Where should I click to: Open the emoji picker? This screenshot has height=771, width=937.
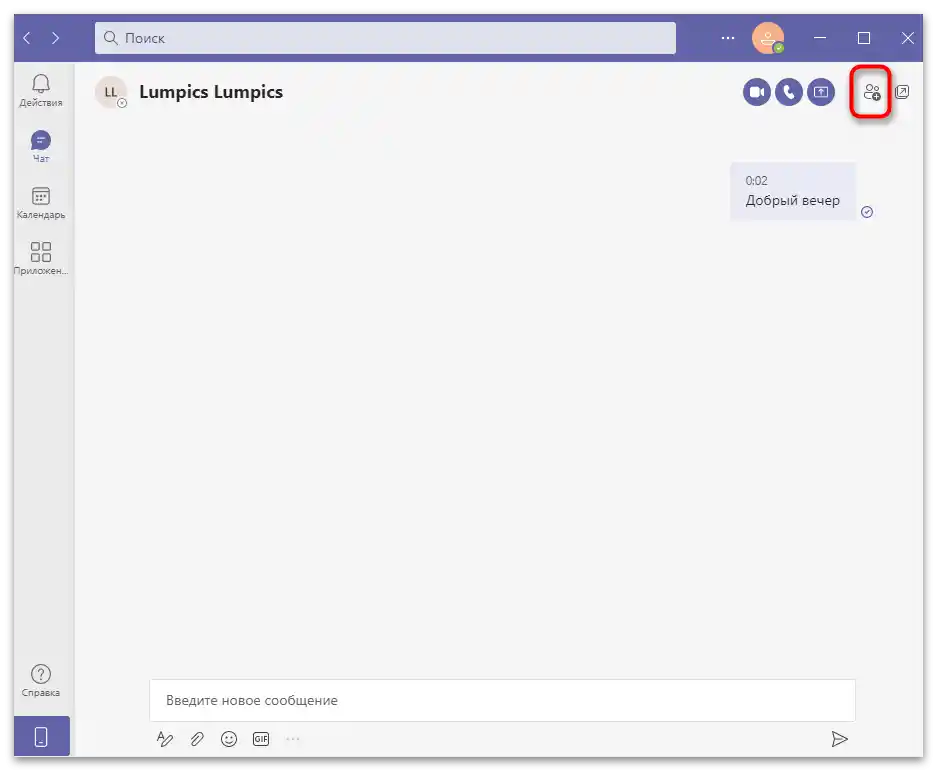(229, 739)
